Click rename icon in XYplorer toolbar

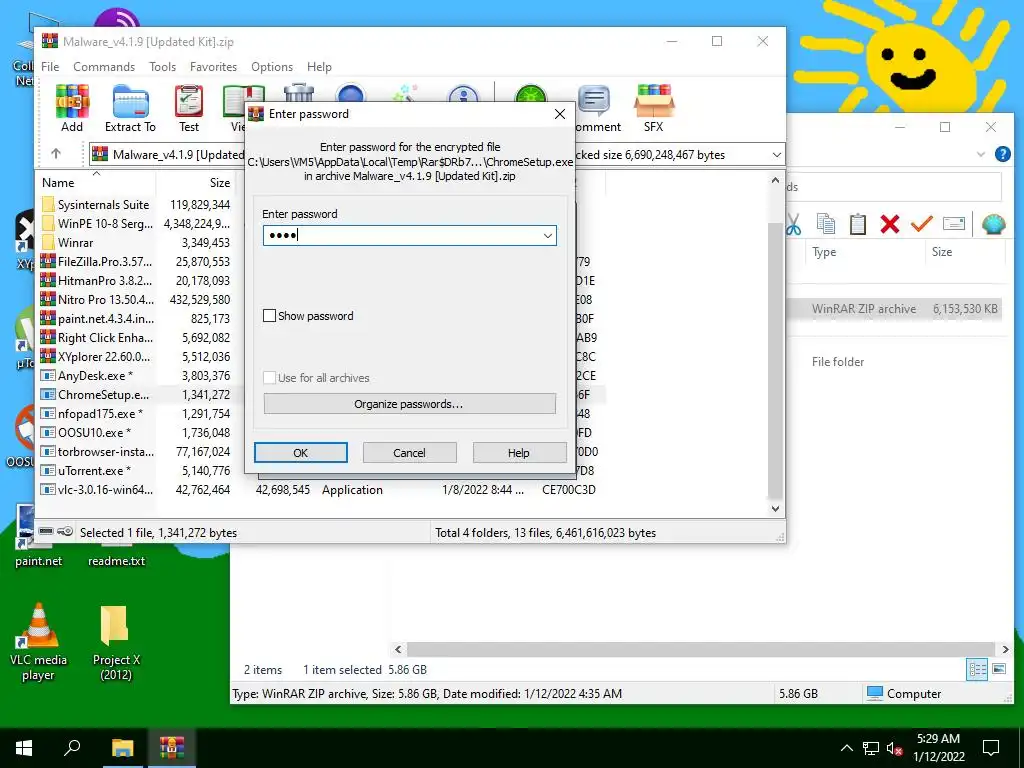tap(953, 224)
